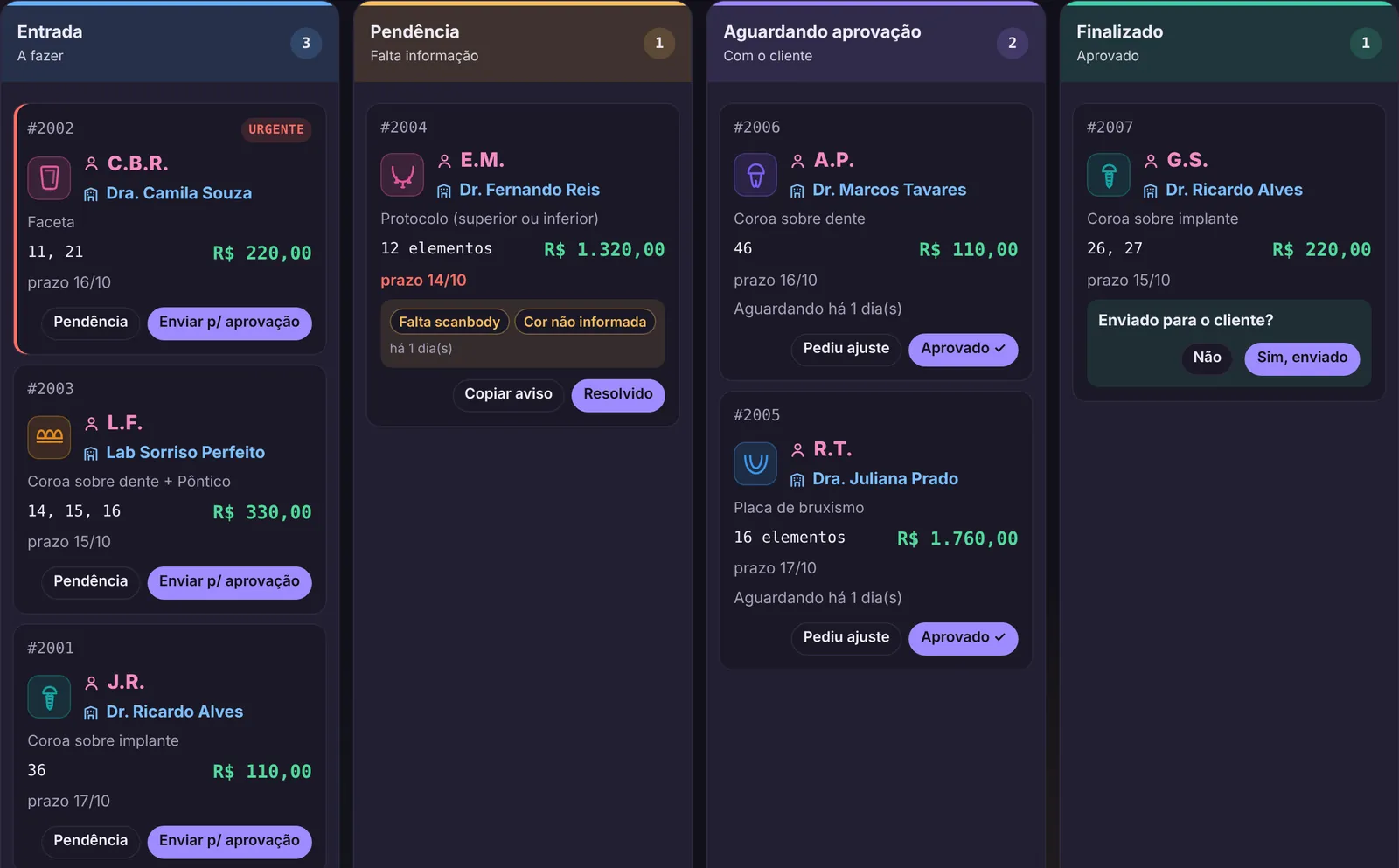
Task: Click the patient icon beside J.R.
Action: (x=91, y=683)
